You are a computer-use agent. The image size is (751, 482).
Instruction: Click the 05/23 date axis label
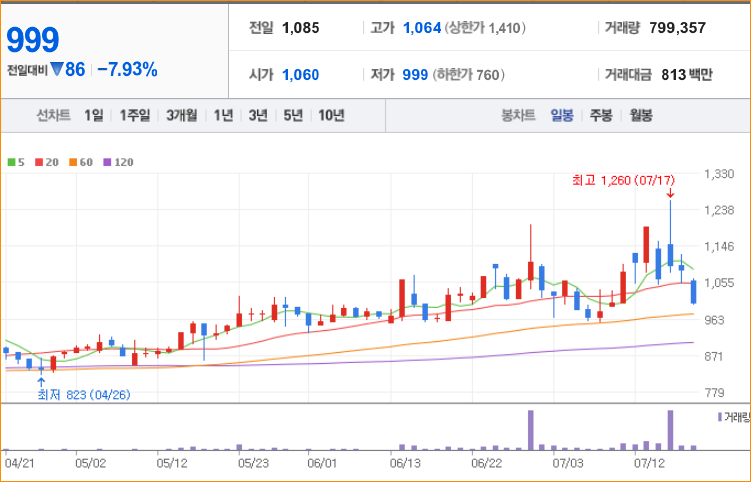tap(253, 463)
